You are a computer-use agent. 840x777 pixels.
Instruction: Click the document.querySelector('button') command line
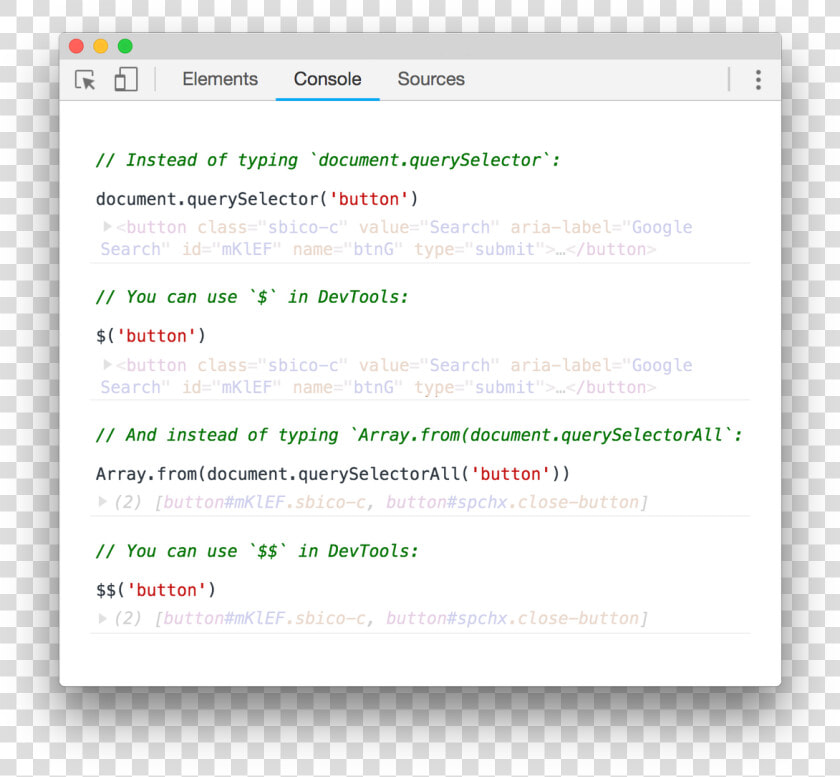pos(257,199)
